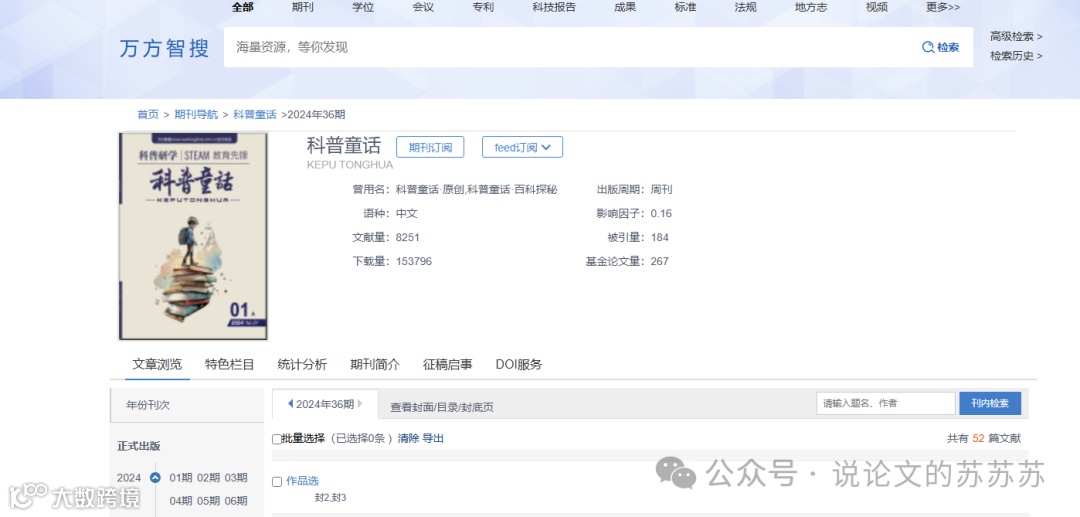Select the 标准 category tab
The width and height of the screenshot is (1080, 517).
[x=685, y=8]
